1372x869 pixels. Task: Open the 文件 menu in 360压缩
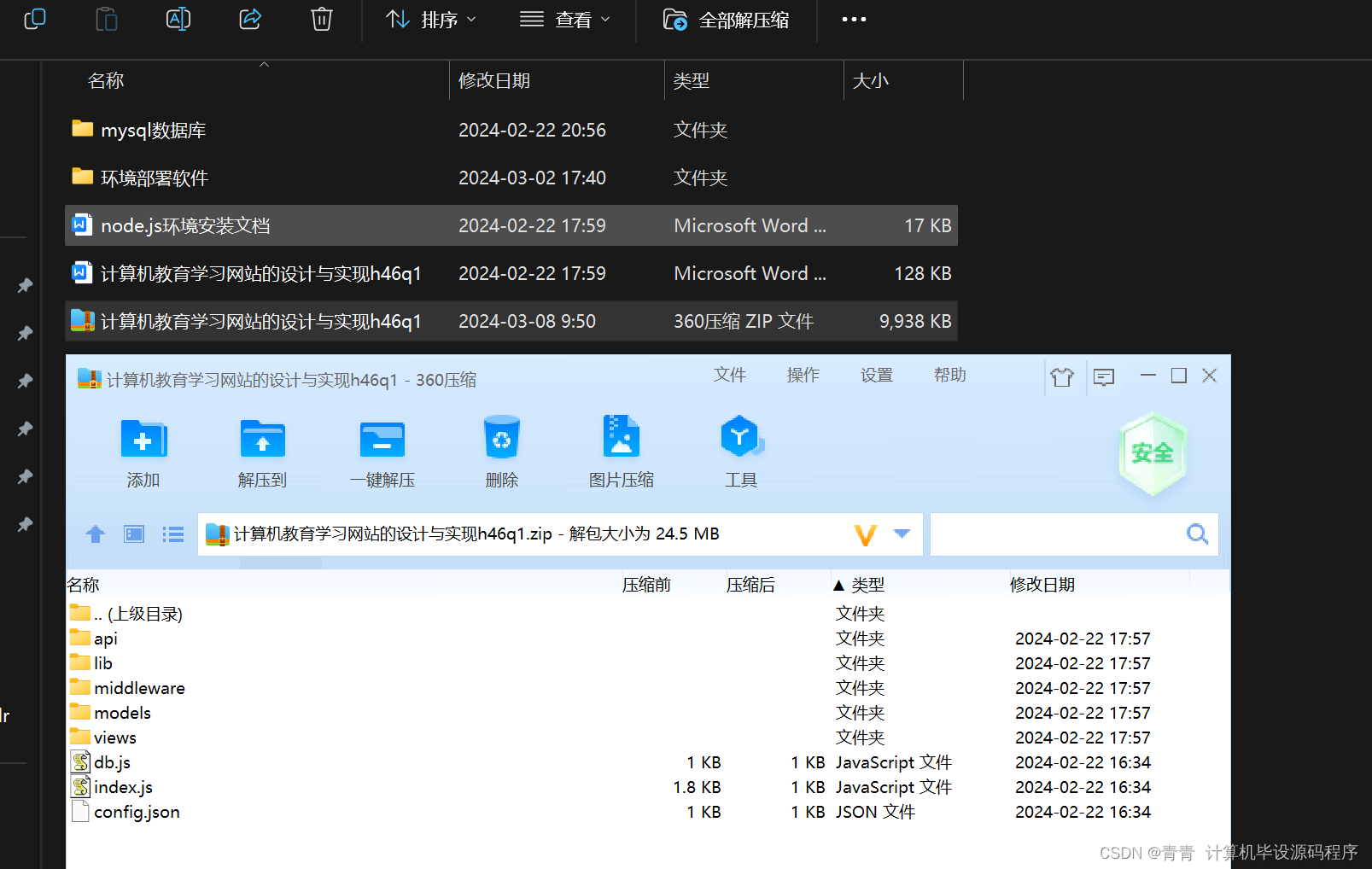[x=730, y=375]
